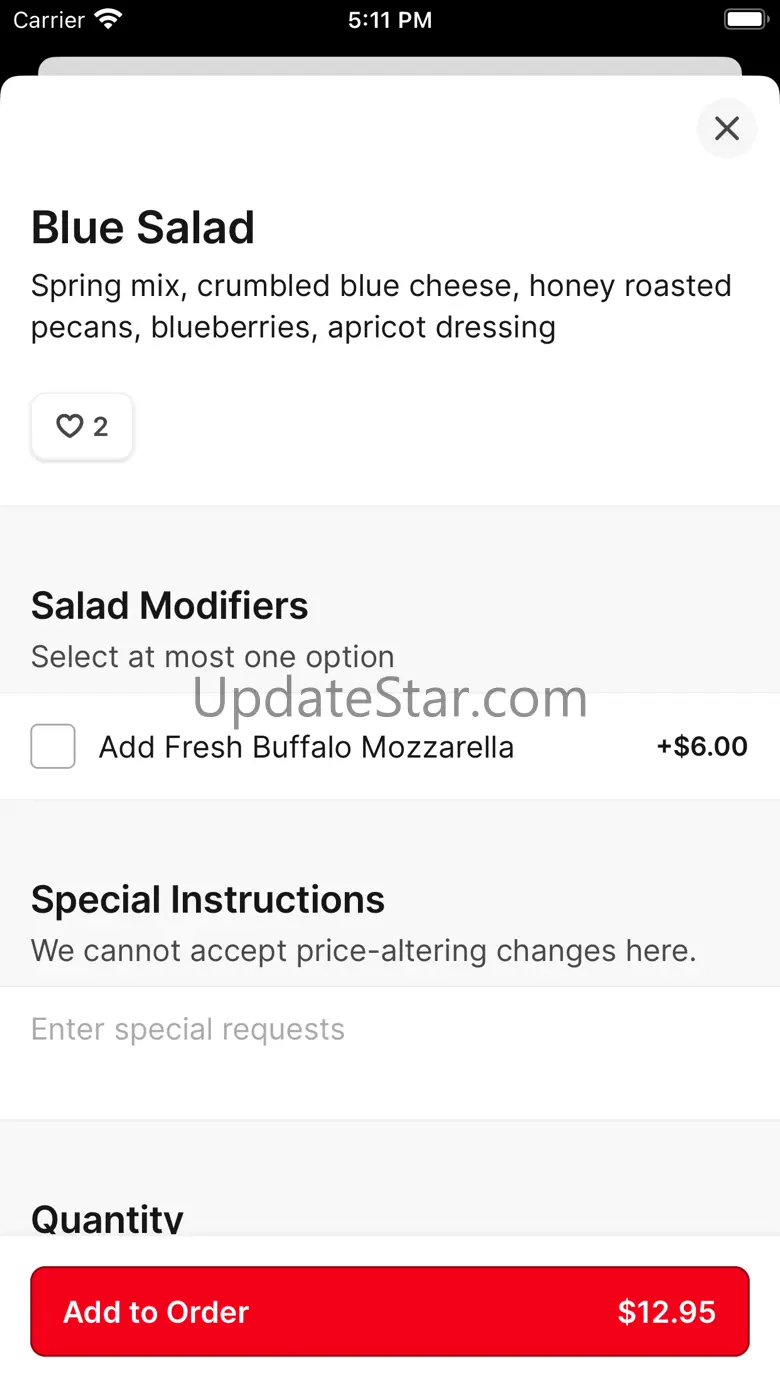This screenshot has height=1387, width=780.
Task: Check the Add Fresh Buffalo Mozzarella box
Action: pyautogui.click(x=53, y=746)
